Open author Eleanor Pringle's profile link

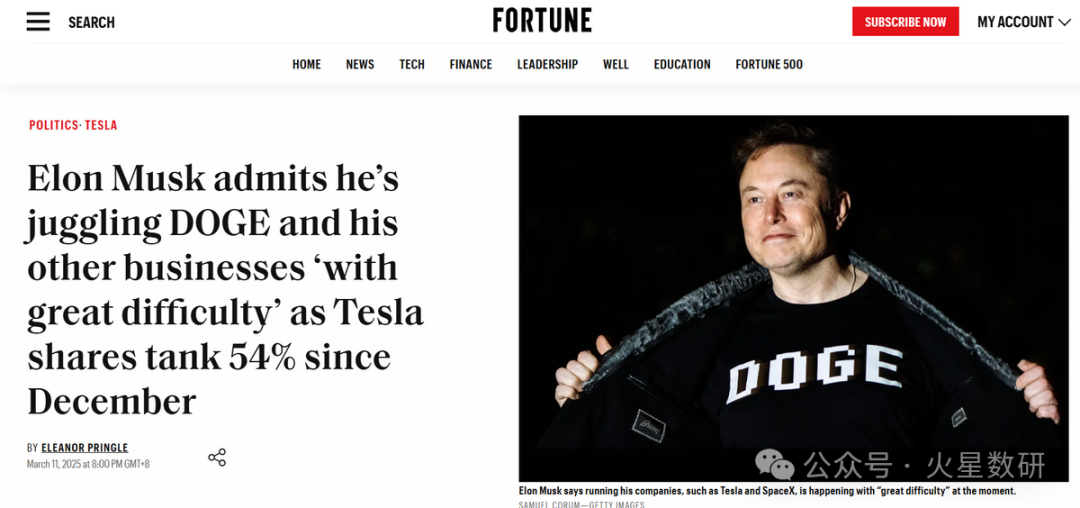(x=85, y=448)
